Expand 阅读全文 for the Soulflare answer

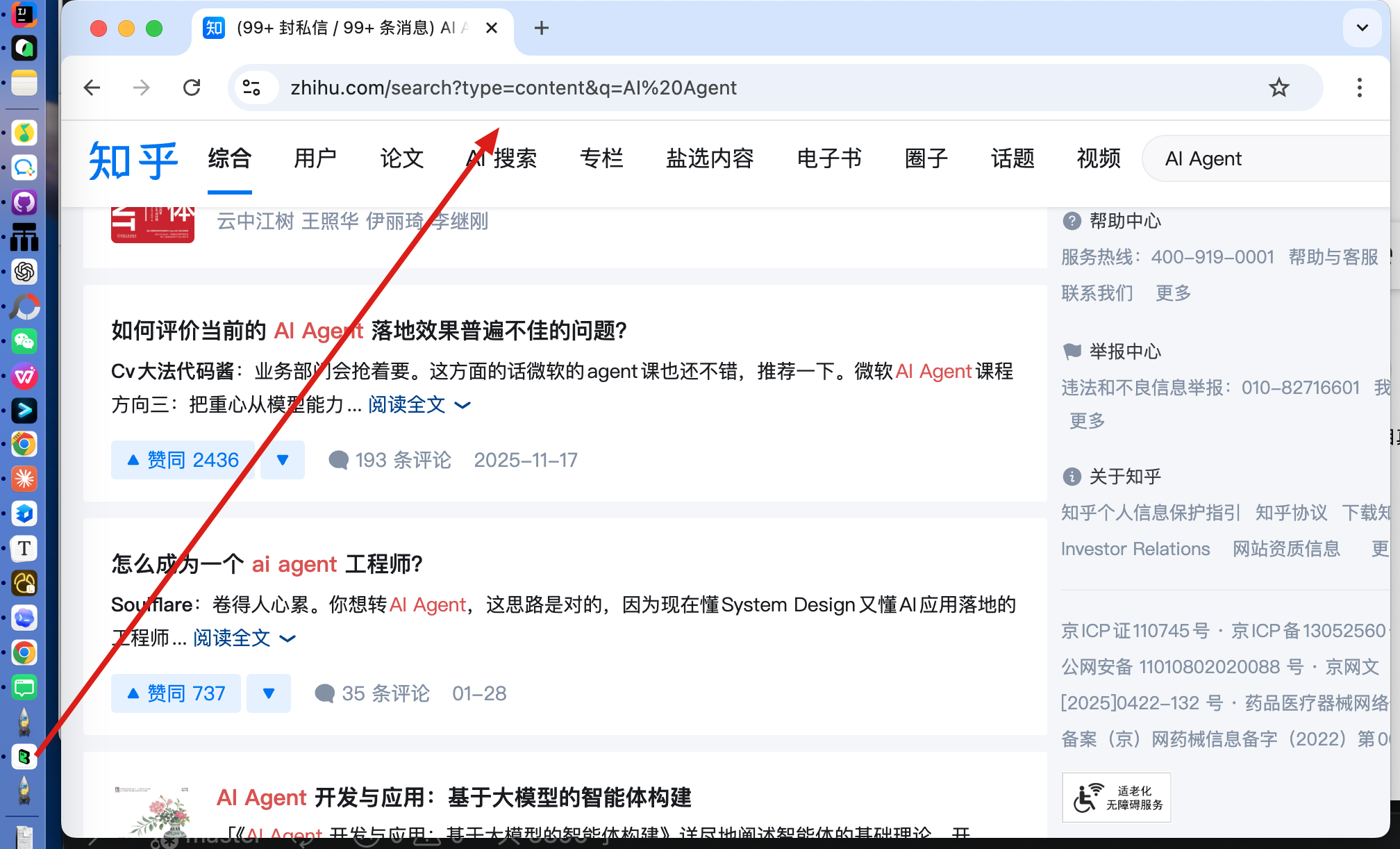244,638
